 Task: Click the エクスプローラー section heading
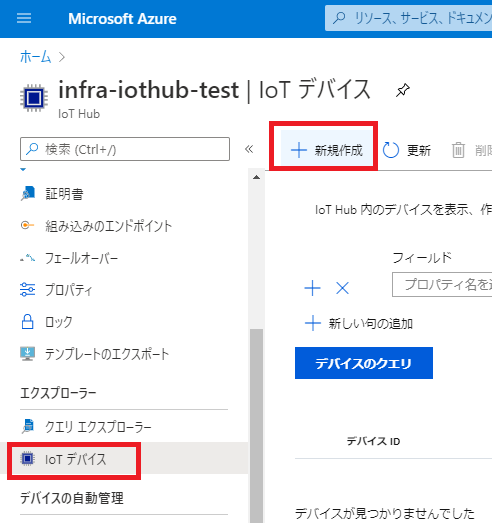click(58, 393)
